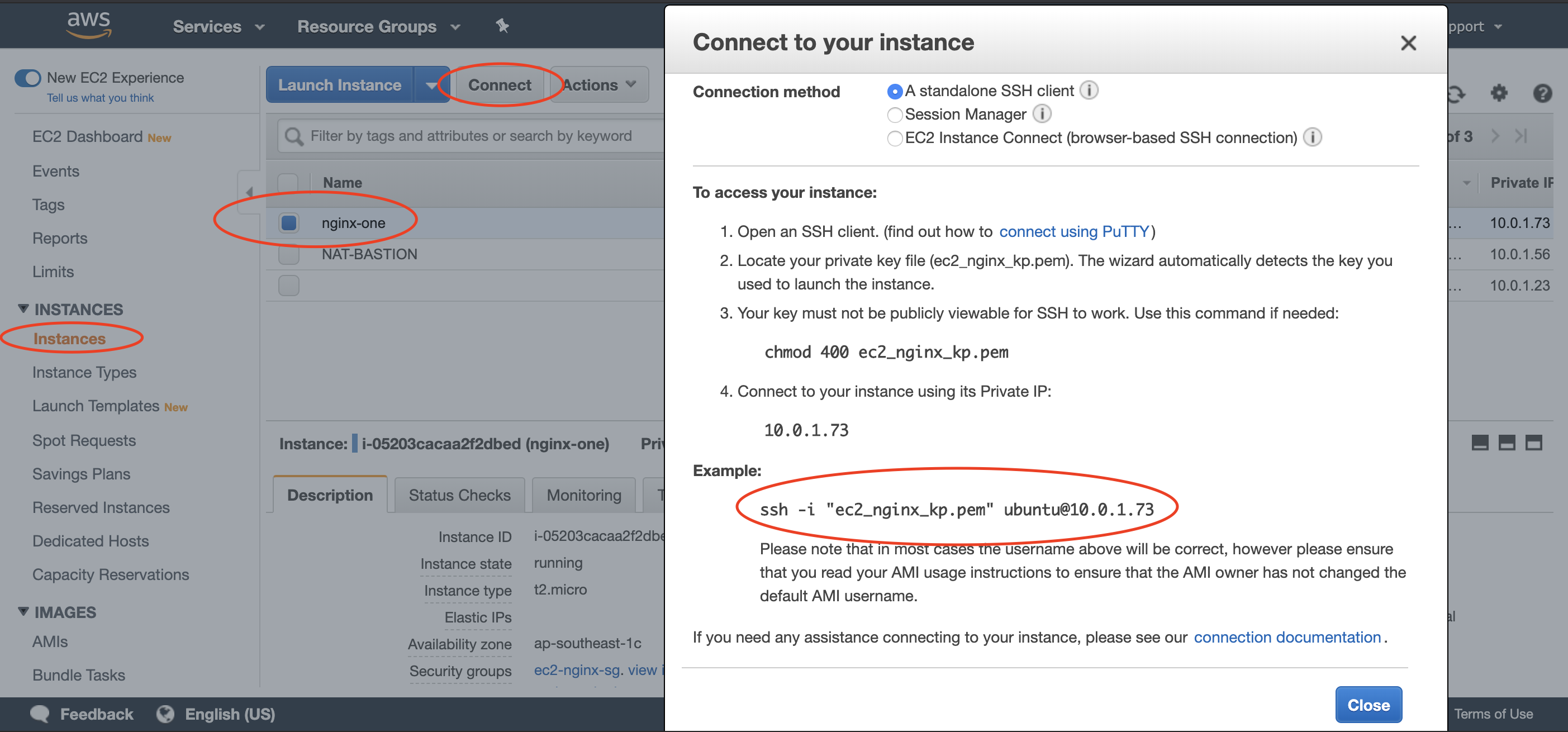Open the Monitoring tab

(x=583, y=495)
